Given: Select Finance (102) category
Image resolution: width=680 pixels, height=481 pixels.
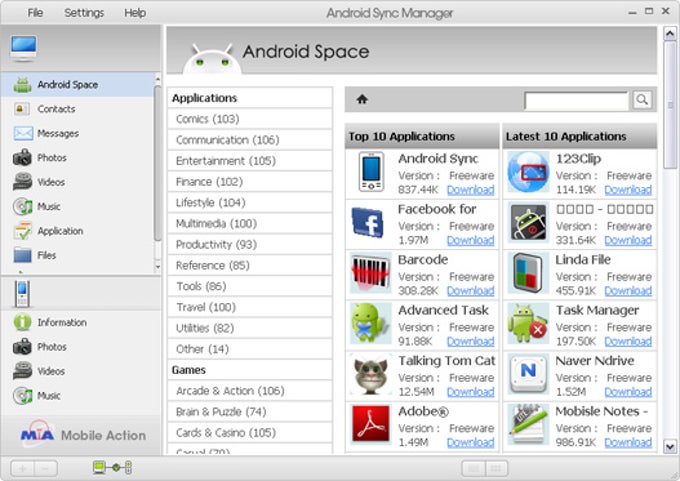Looking at the screenshot, I should pyautogui.click(x=250, y=182).
